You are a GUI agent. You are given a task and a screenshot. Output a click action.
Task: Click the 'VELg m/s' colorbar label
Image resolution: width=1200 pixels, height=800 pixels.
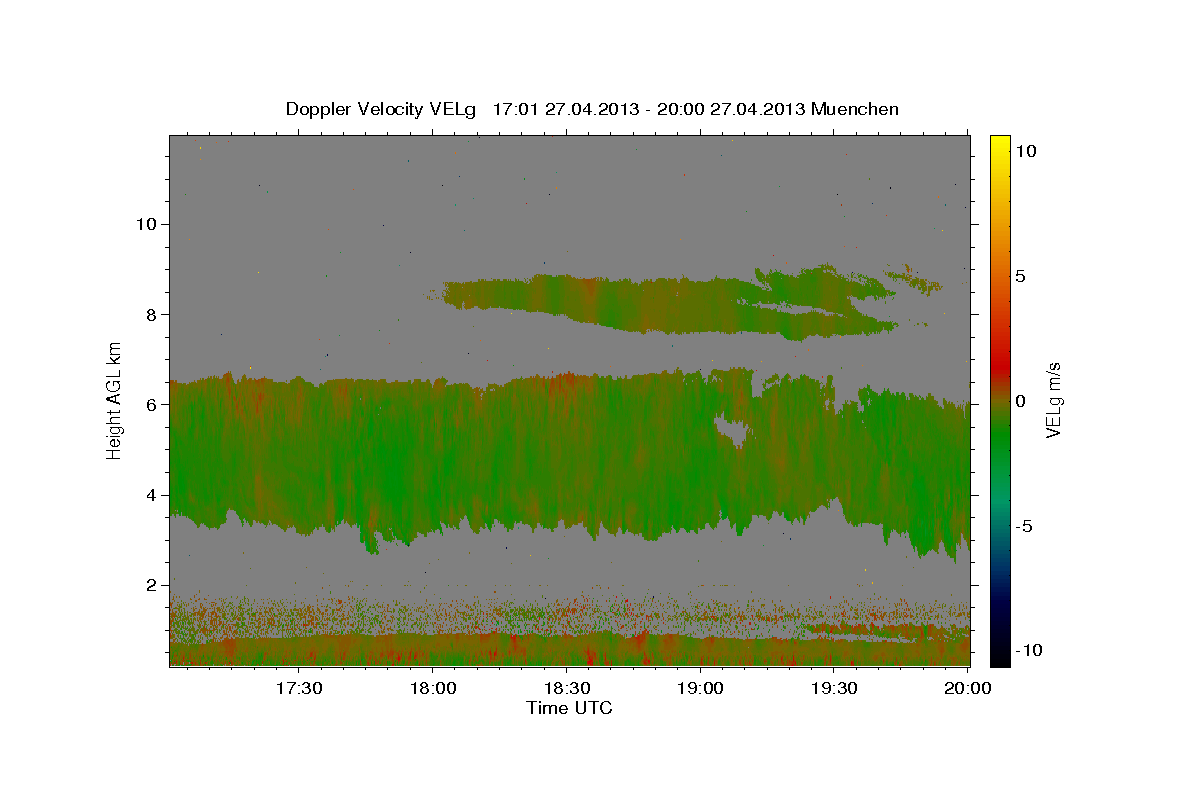(x=1053, y=400)
